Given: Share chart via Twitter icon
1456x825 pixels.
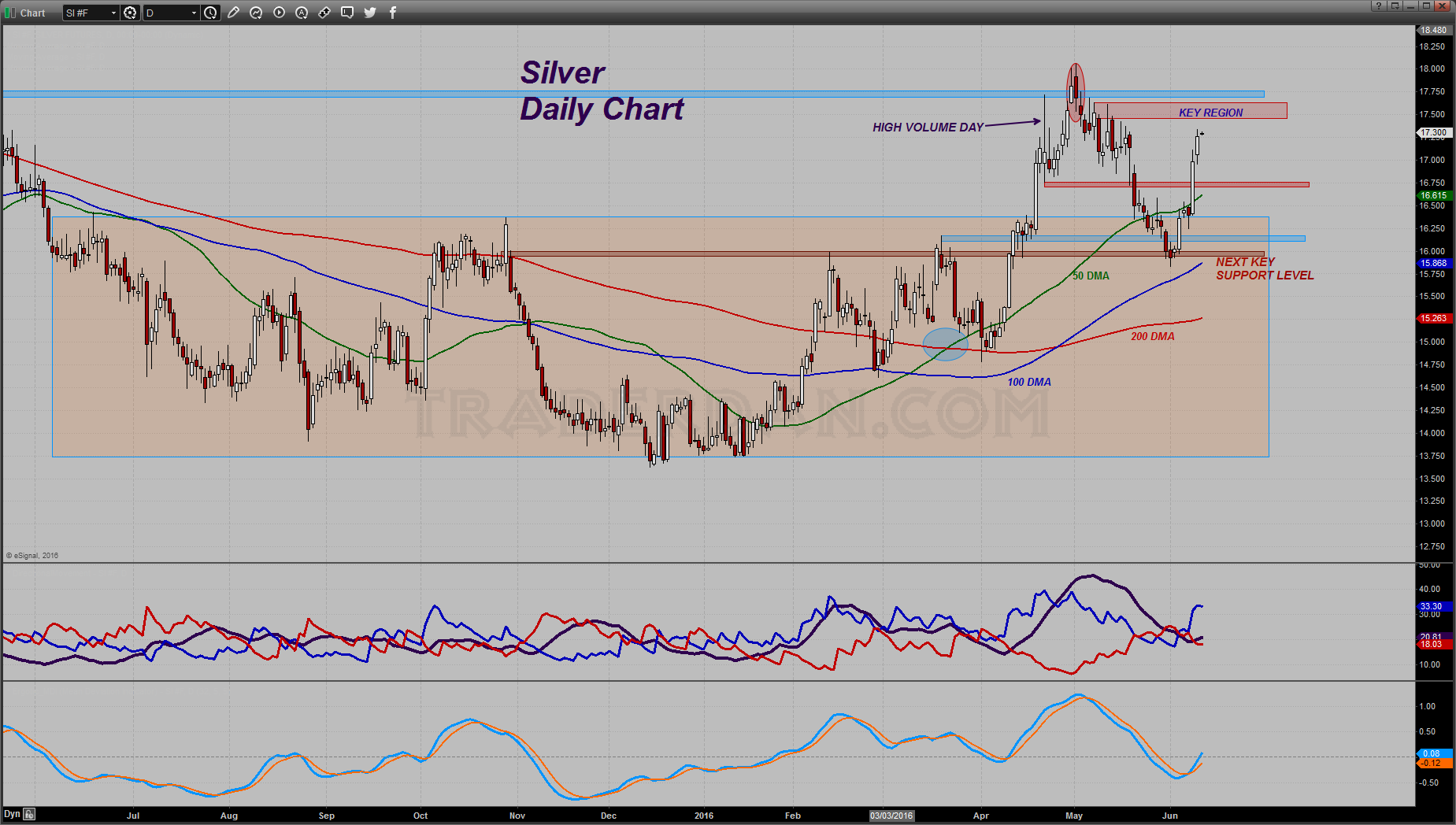Looking at the screenshot, I should click(x=370, y=13).
